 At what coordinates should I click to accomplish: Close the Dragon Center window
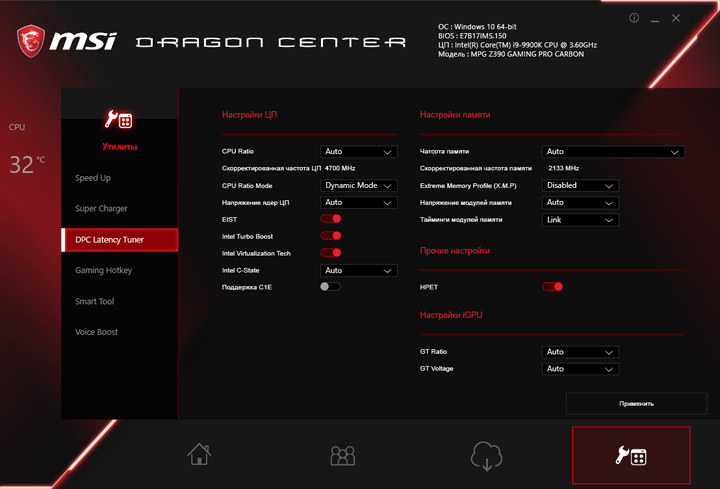(x=676, y=18)
